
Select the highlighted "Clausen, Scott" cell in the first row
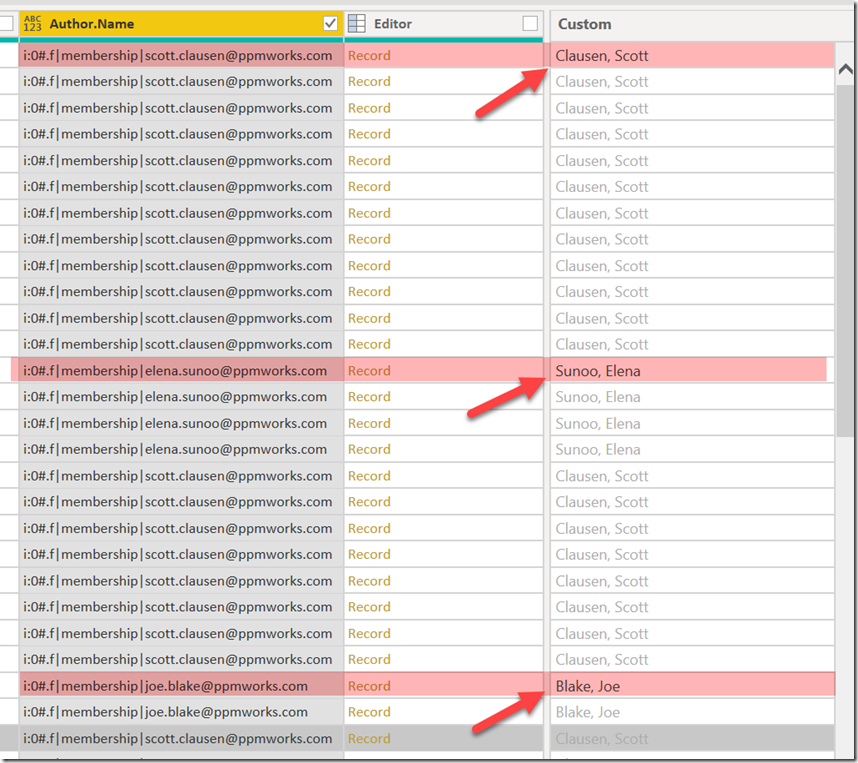(x=692, y=55)
